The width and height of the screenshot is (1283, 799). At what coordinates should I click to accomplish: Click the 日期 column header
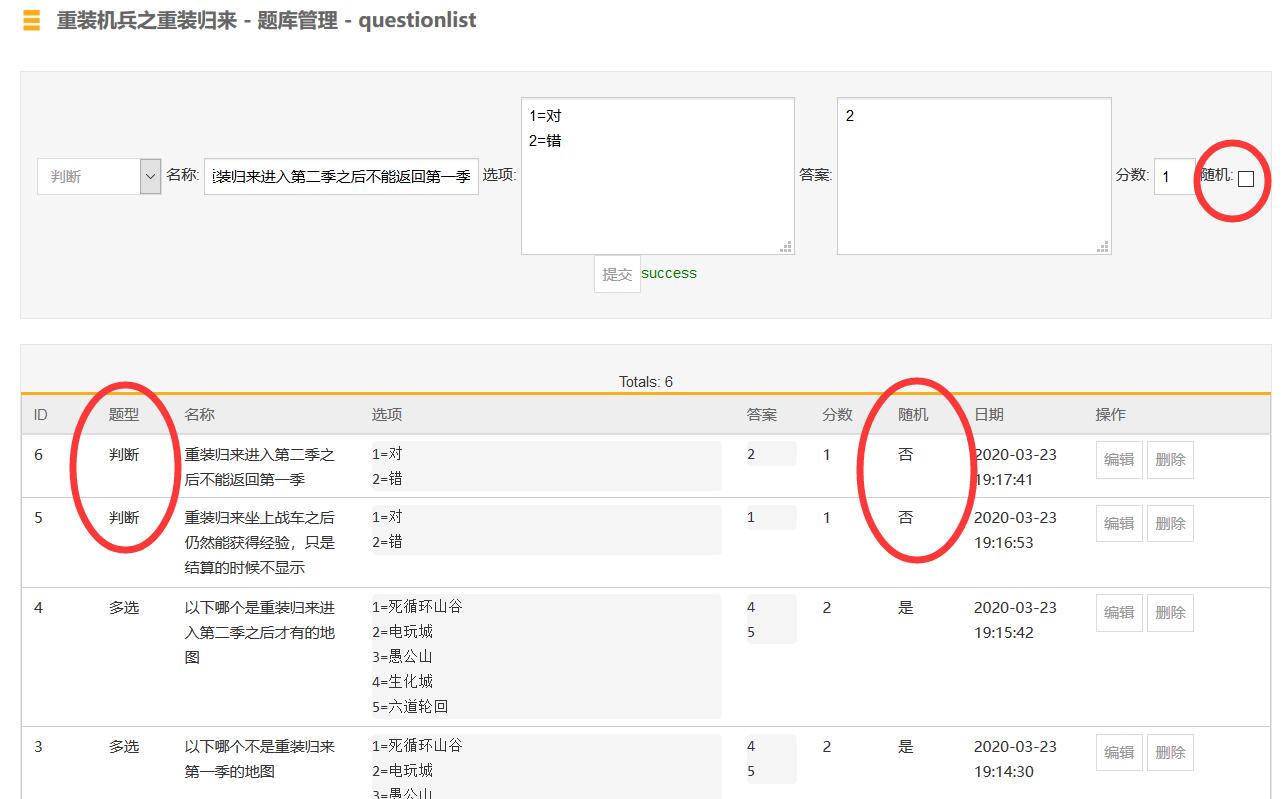coord(989,414)
